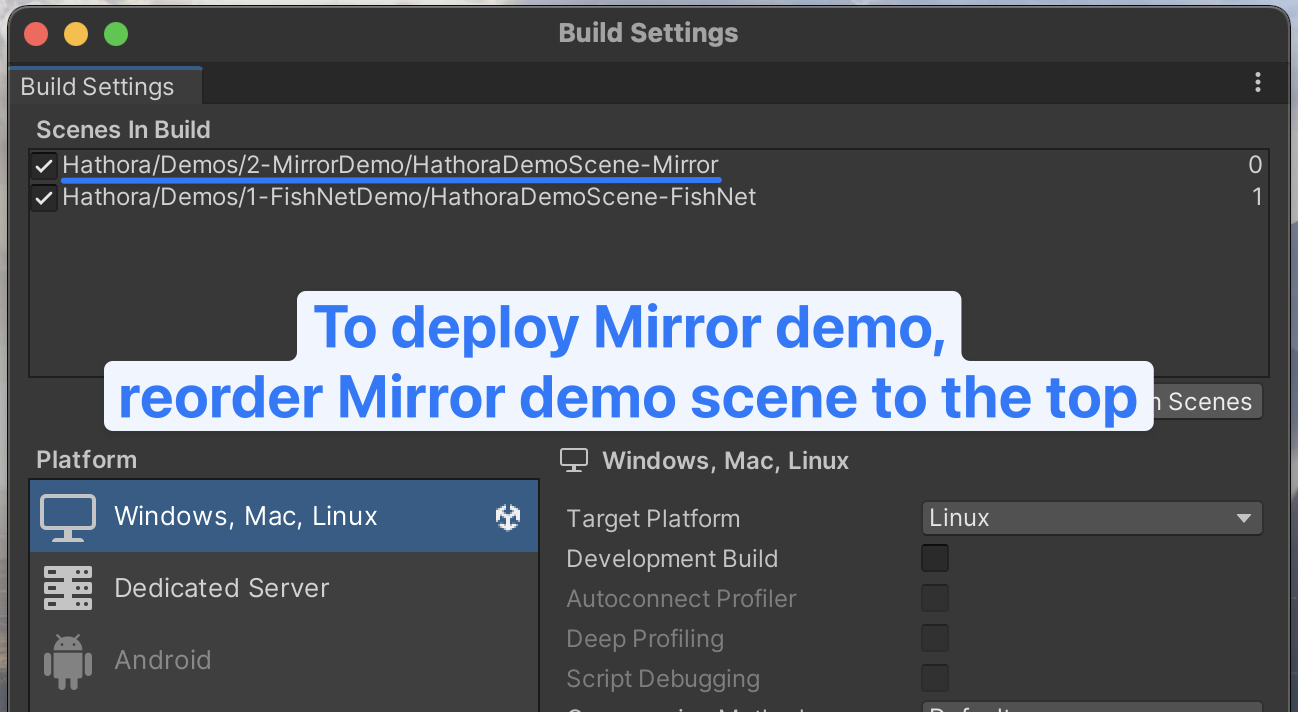Close the Build Settings window with the red button
This screenshot has width=1298, height=712.
click(x=37, y=34)
